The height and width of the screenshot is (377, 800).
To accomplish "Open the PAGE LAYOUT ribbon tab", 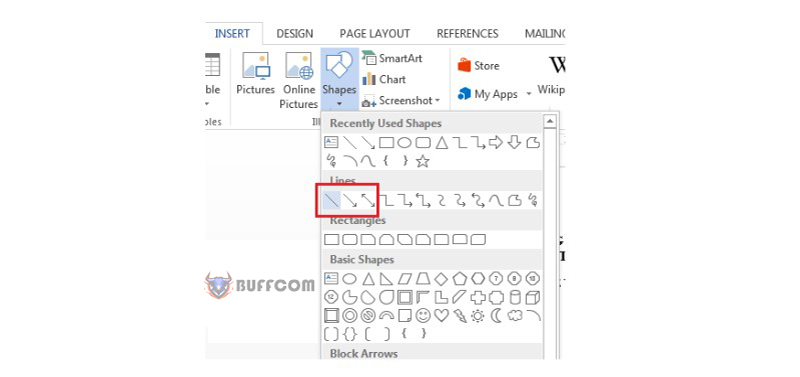I will pos(374,34).
